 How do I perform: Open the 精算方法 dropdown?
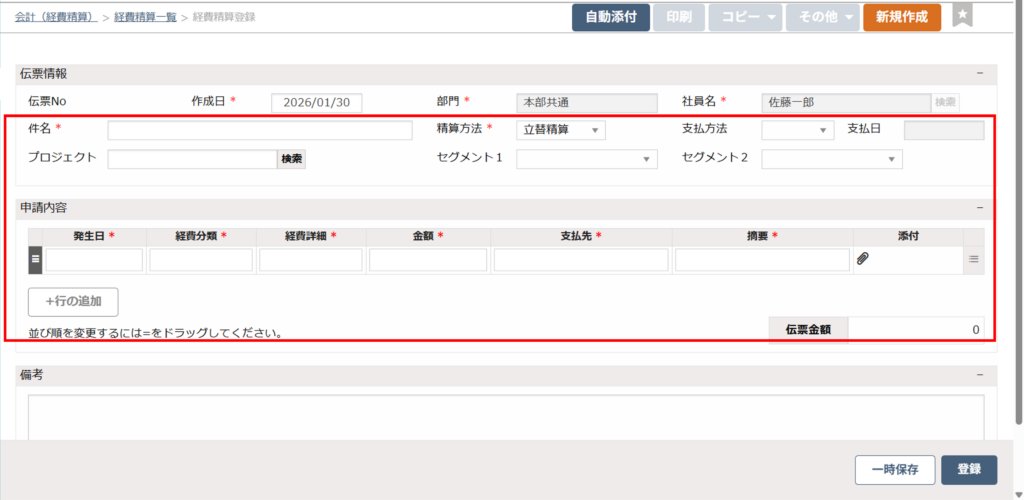point(560,130)
